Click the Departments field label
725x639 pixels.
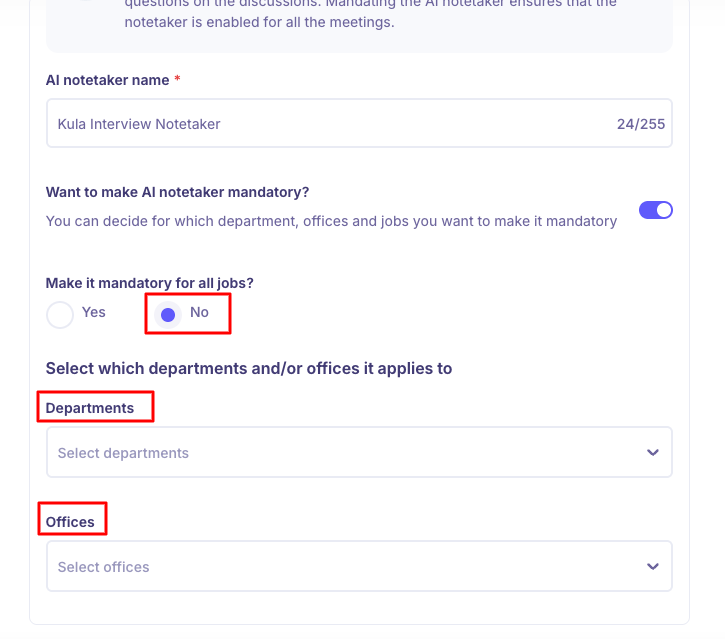90,408
